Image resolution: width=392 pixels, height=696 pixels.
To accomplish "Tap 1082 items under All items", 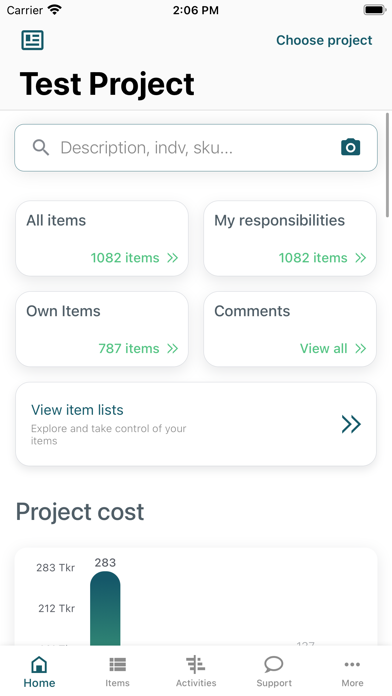I will [x=125, y=258].
